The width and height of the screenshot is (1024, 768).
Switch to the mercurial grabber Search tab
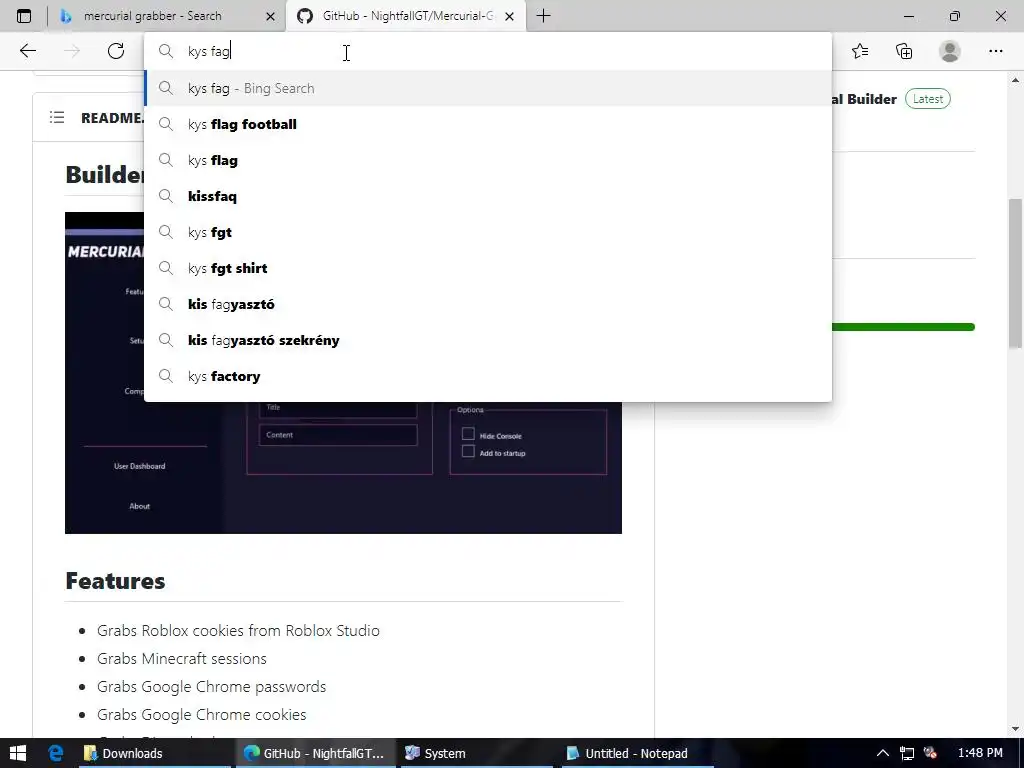[167, 16]
